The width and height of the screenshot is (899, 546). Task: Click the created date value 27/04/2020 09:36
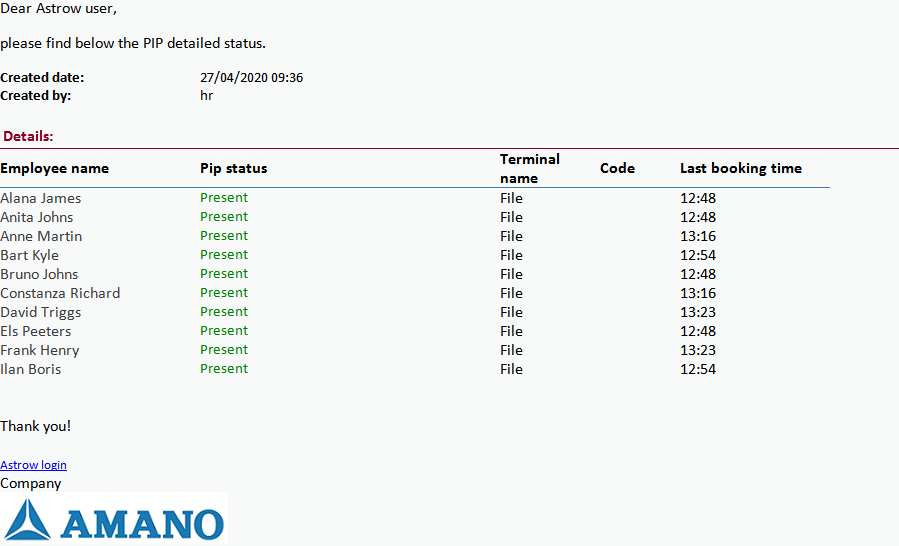[251, 77]
